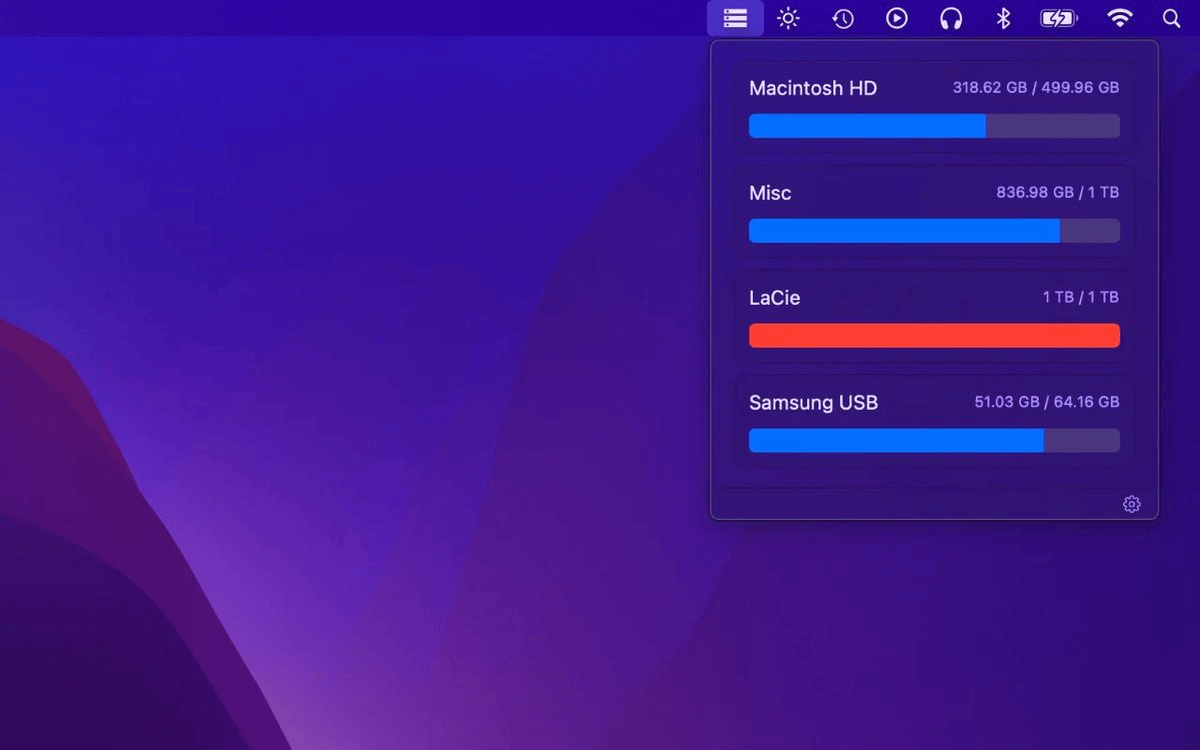This screenshot has height=750, width=1200.
Task: Open the headphones menu bar icon
Action: click(951, 18)
